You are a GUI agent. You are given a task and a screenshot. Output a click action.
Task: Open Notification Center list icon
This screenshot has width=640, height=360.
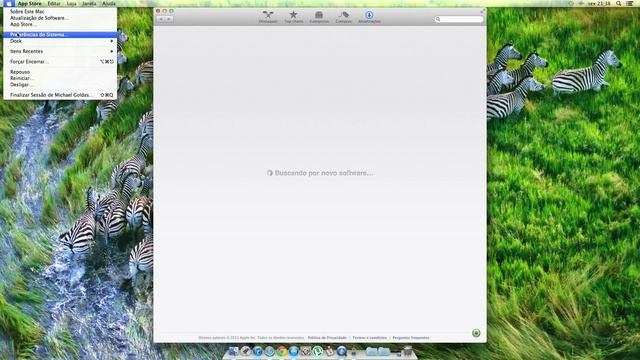(x=630, y=3)
